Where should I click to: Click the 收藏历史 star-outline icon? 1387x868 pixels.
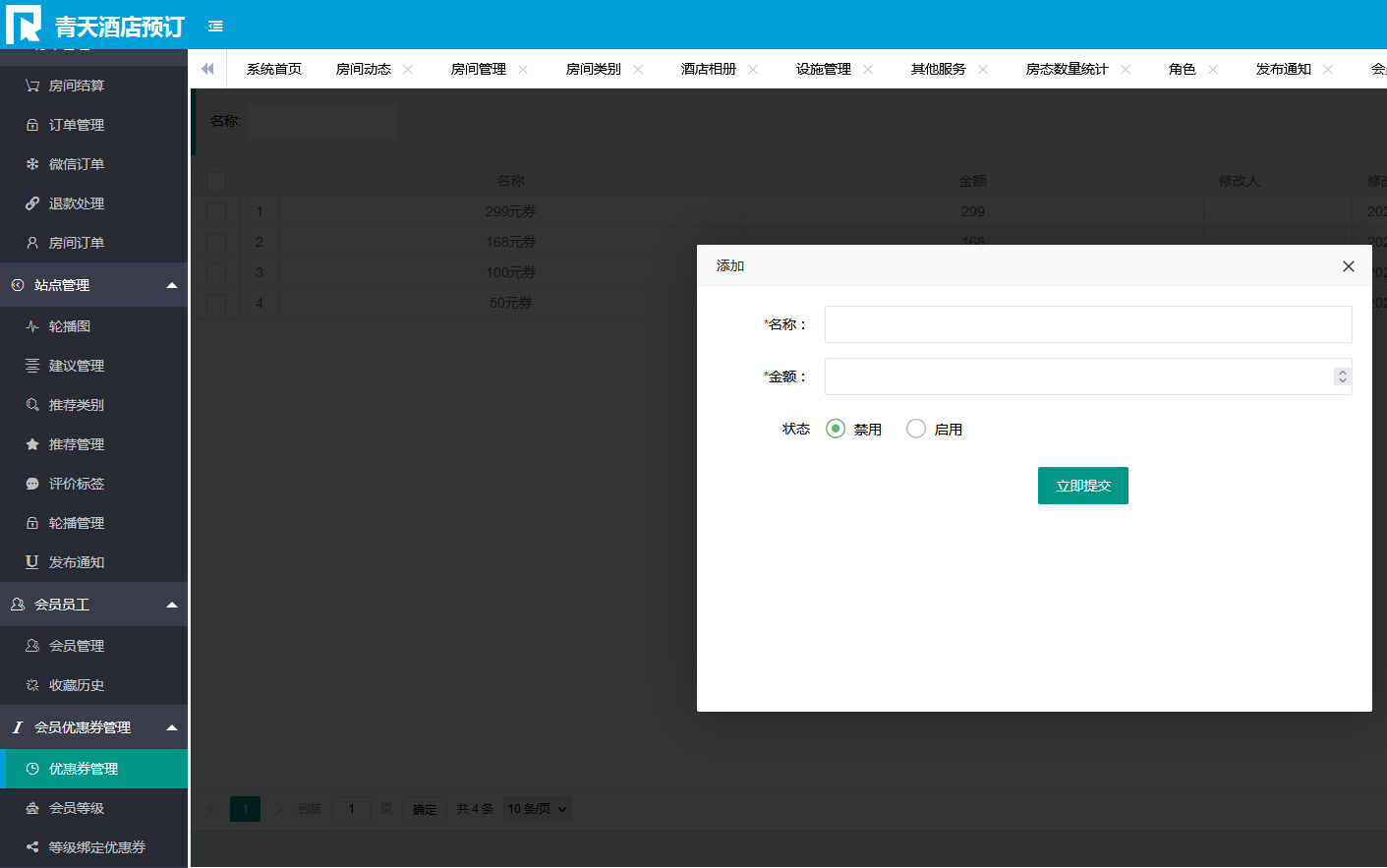[x=32, y=685]
